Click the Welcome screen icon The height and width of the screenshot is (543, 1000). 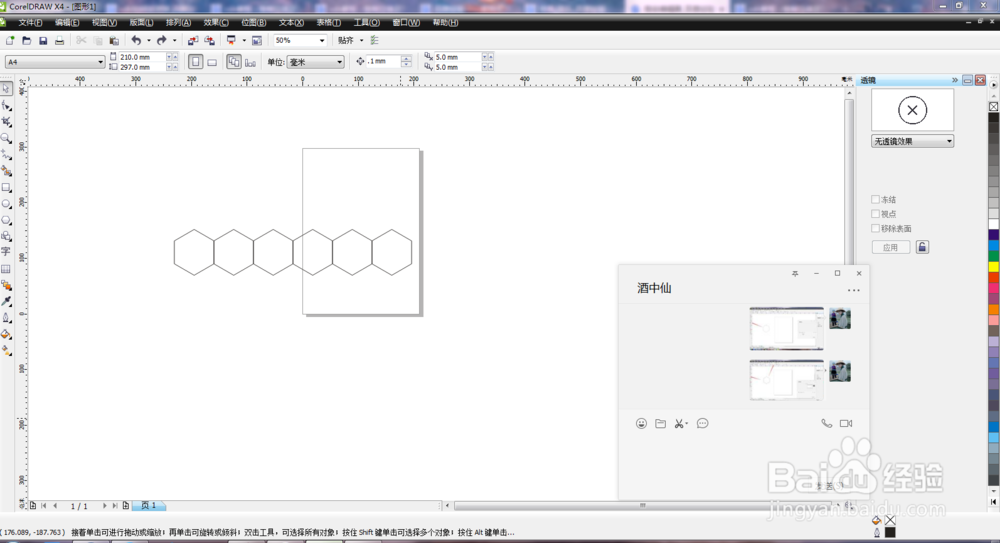pyautogui.click(x=257, y=40)
